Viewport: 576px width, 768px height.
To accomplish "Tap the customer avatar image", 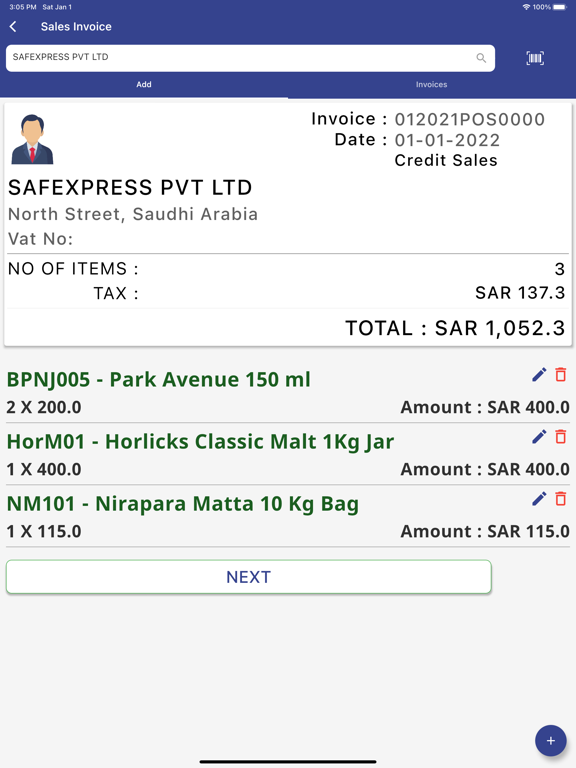I will click(32, 139).
